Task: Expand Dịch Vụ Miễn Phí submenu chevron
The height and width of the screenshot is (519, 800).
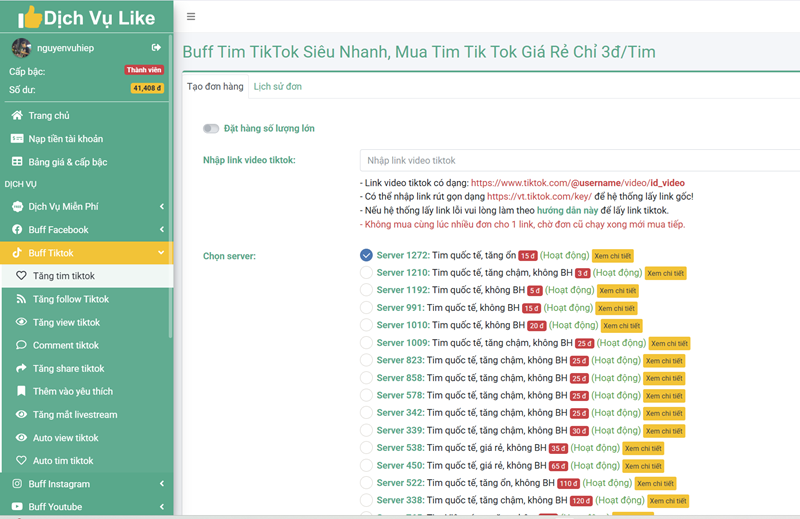Action: click(x=162, y=206)
